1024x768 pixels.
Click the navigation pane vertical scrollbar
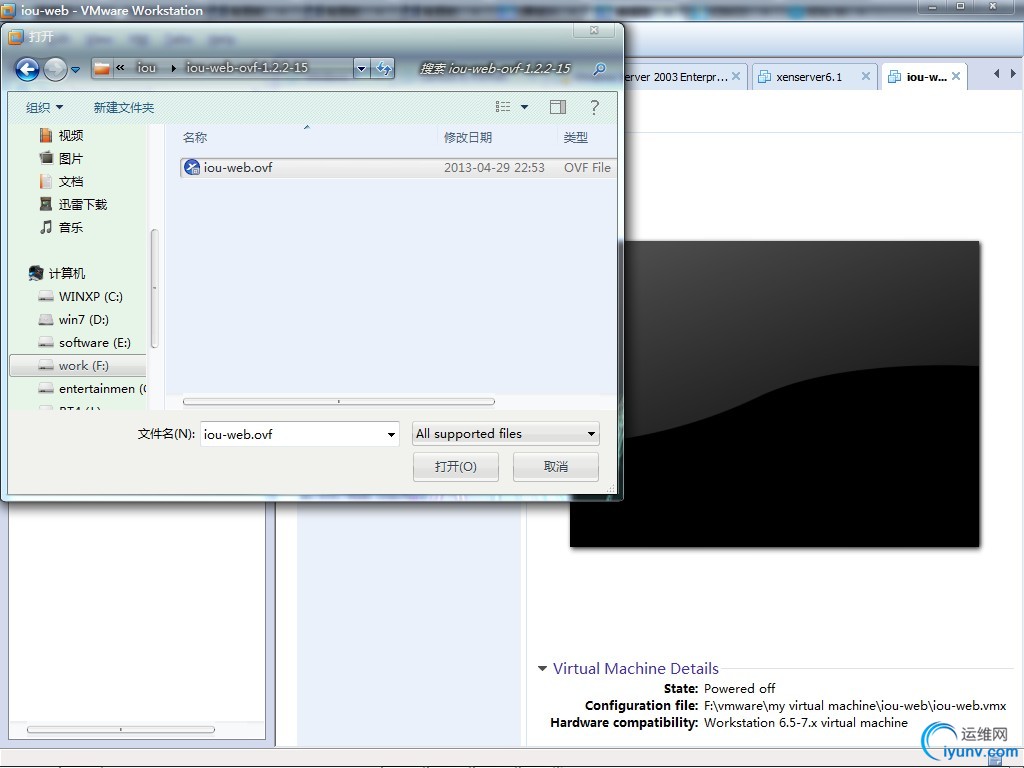click(154, 288)
